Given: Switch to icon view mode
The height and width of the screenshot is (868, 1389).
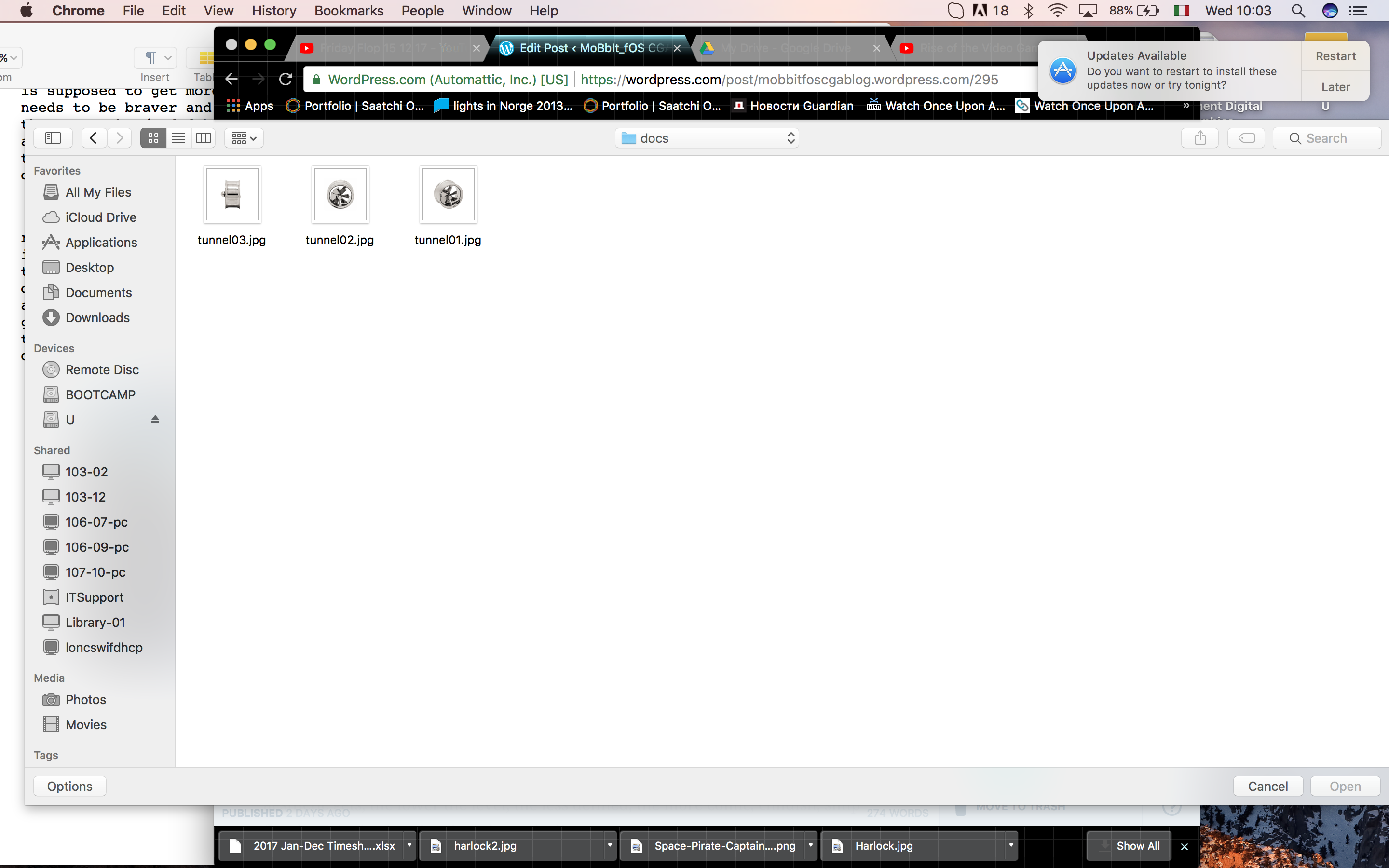Looking at the screenshot, I should coord(153,138).
